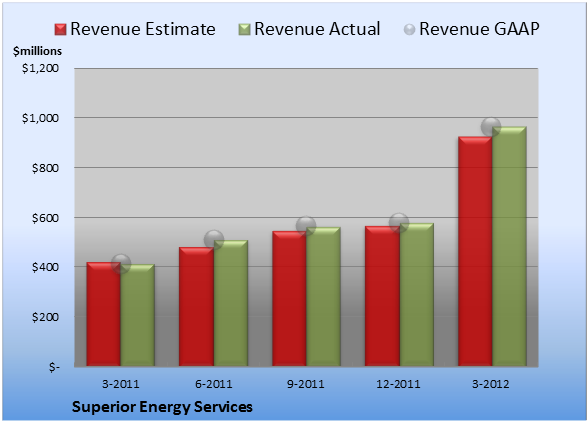588x422 pixels.
Task: Click the '$-' y-axis baseline value
Action: coord(54,367)
